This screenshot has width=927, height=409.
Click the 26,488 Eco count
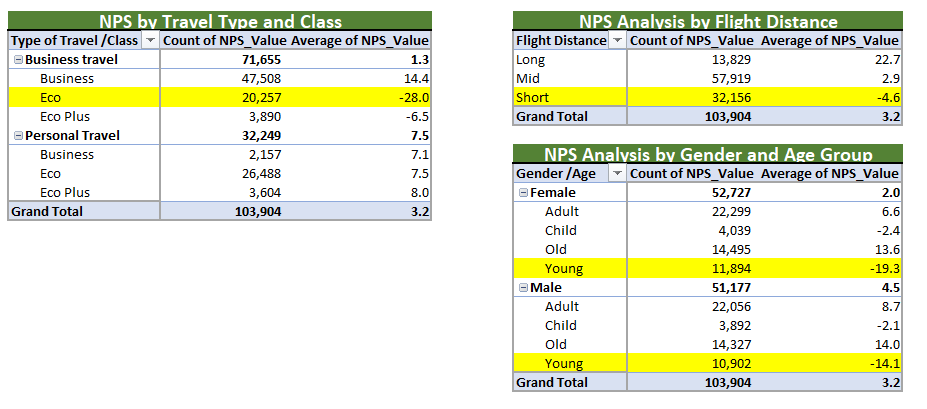[x=261, y=174]
